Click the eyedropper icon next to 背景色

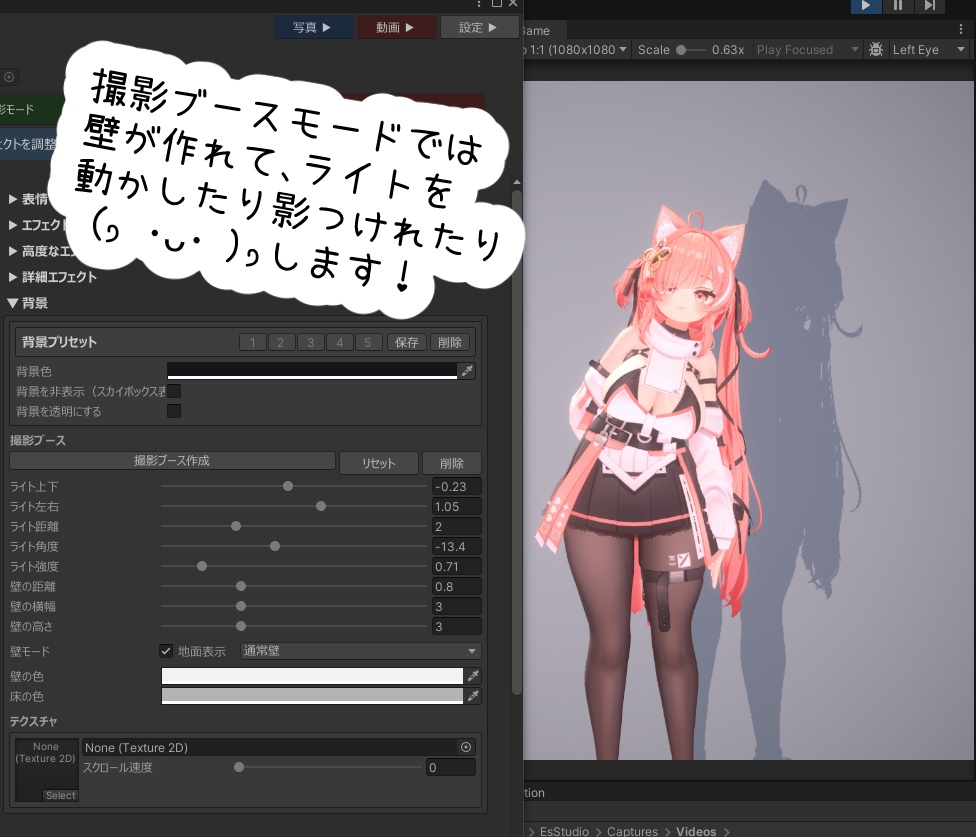point(468,370)
